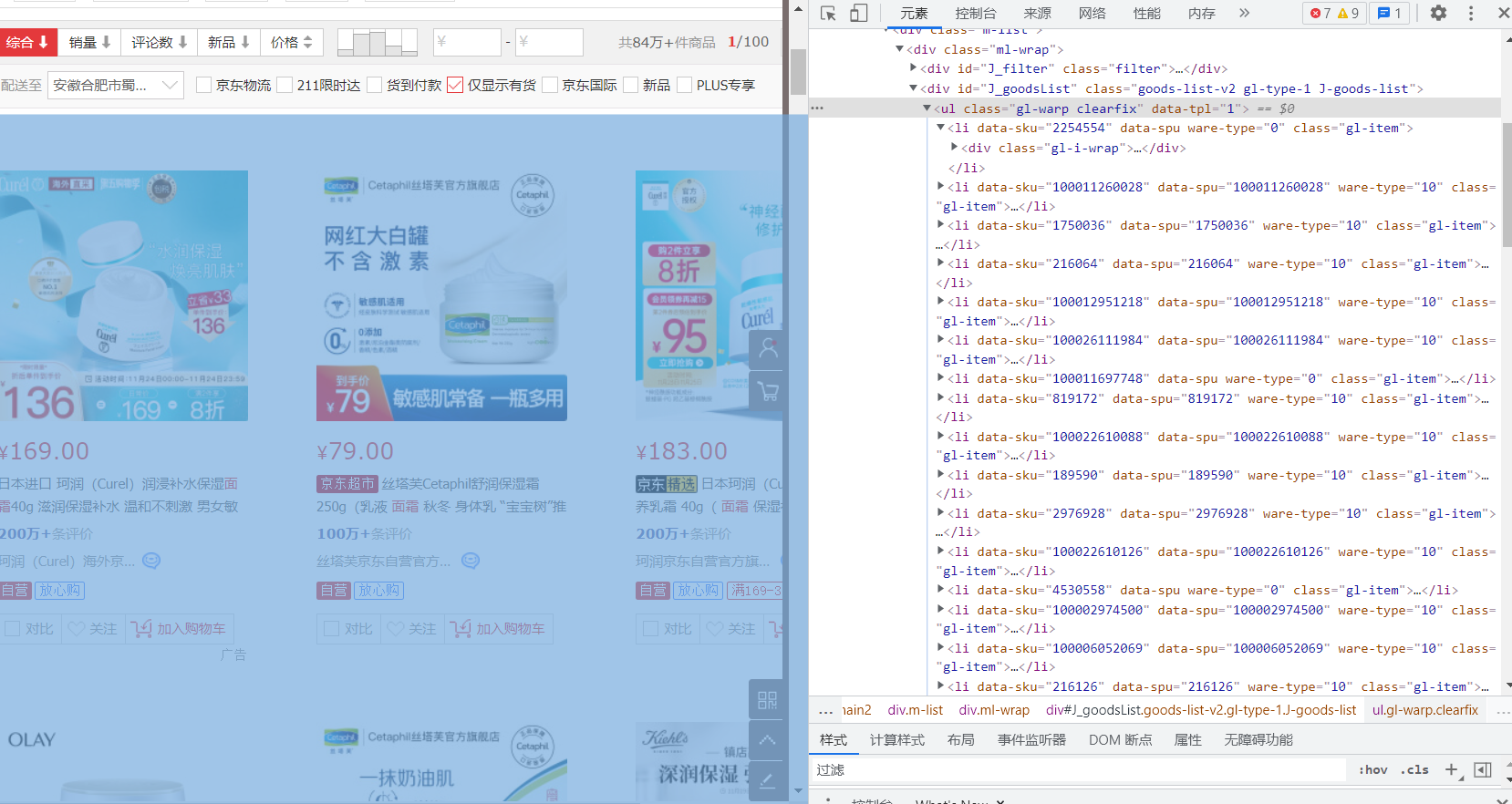
Task: Click back-to-top arrow sidebar icon
Action: 768,739
